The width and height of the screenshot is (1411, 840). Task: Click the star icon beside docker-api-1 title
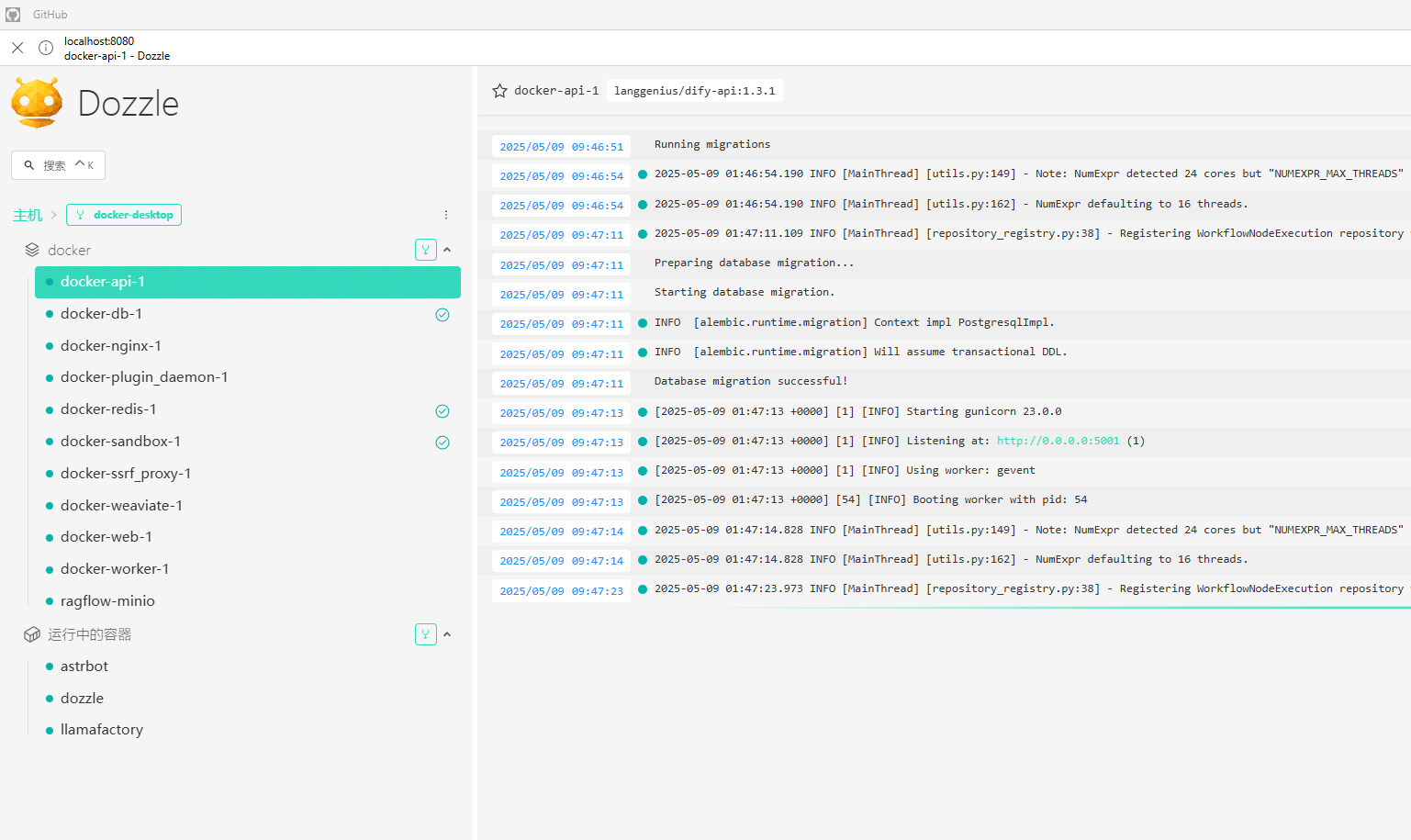tap(499, 91)
